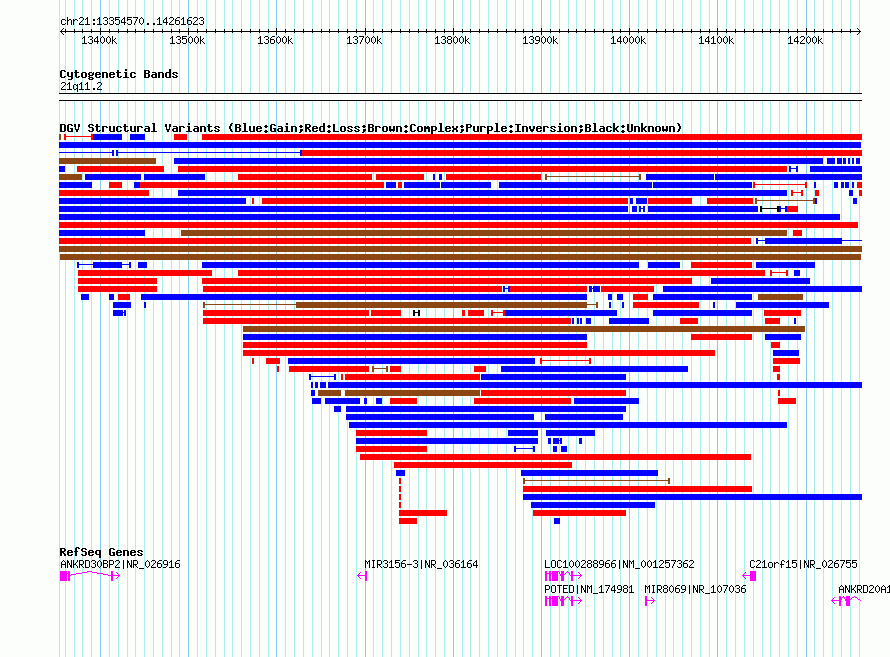Click the 13800k ruler label
The image size is (890, 657).
point(452,40)
